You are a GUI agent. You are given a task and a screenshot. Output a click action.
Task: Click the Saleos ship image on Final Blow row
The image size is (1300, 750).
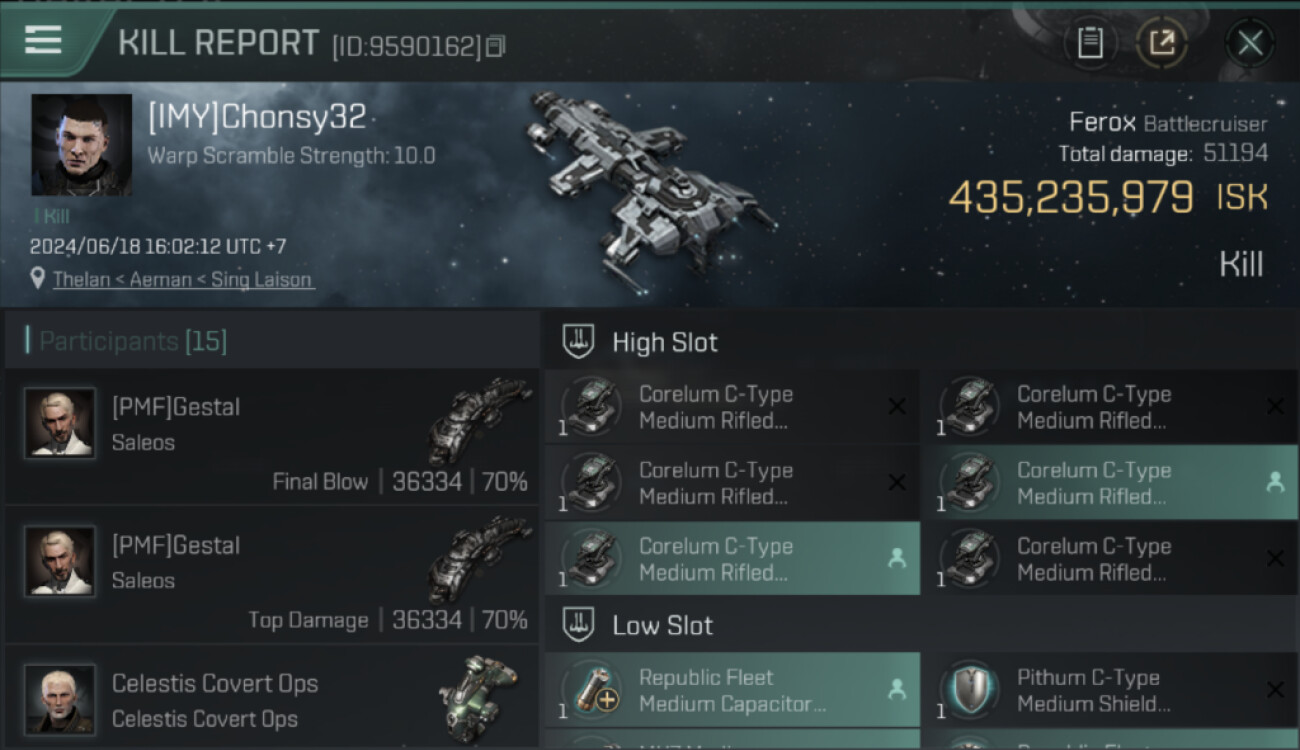[479, 420]
